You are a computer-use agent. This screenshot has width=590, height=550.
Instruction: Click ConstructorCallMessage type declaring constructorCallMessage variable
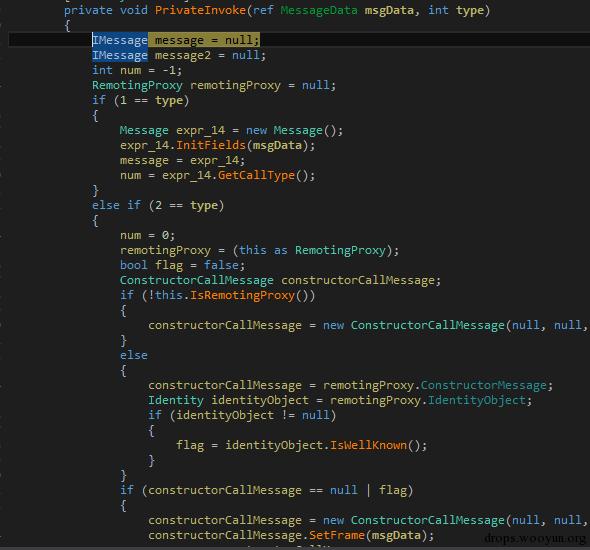[196, 280]
